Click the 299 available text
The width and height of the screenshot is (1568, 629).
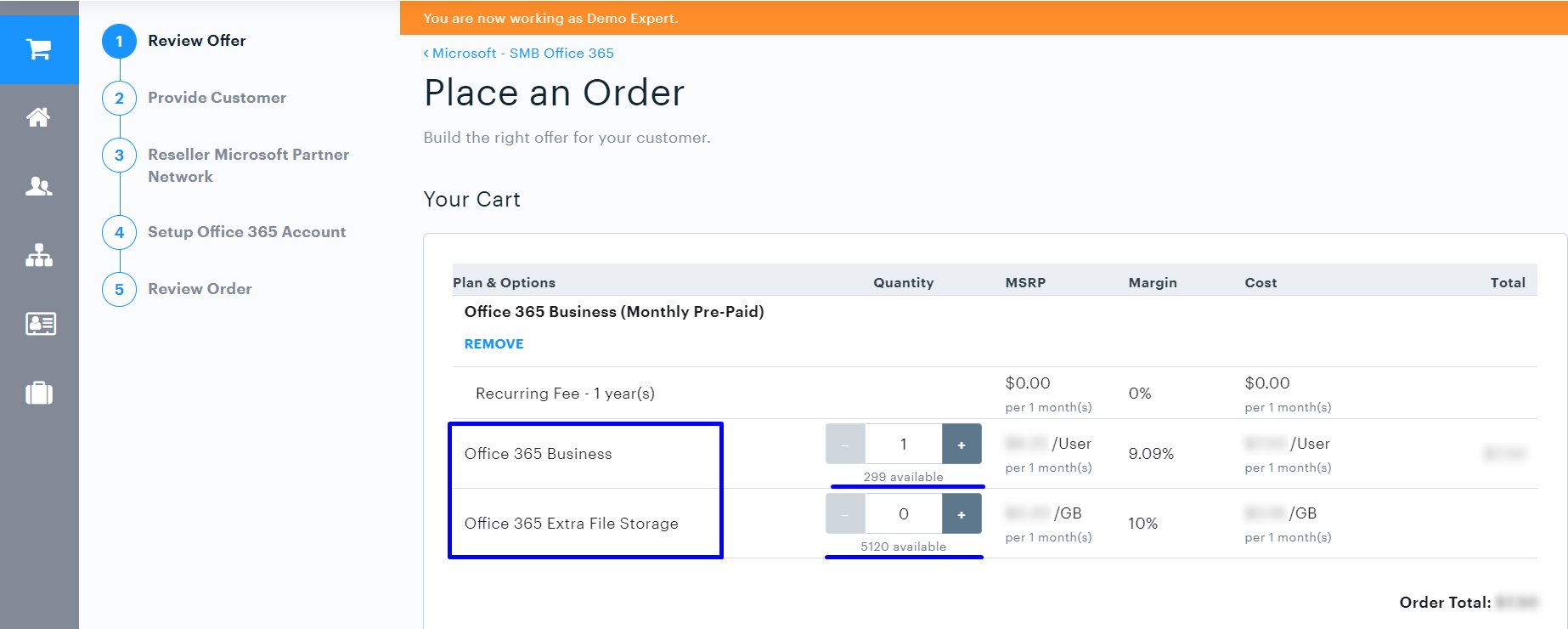click(x=904, y=477)
